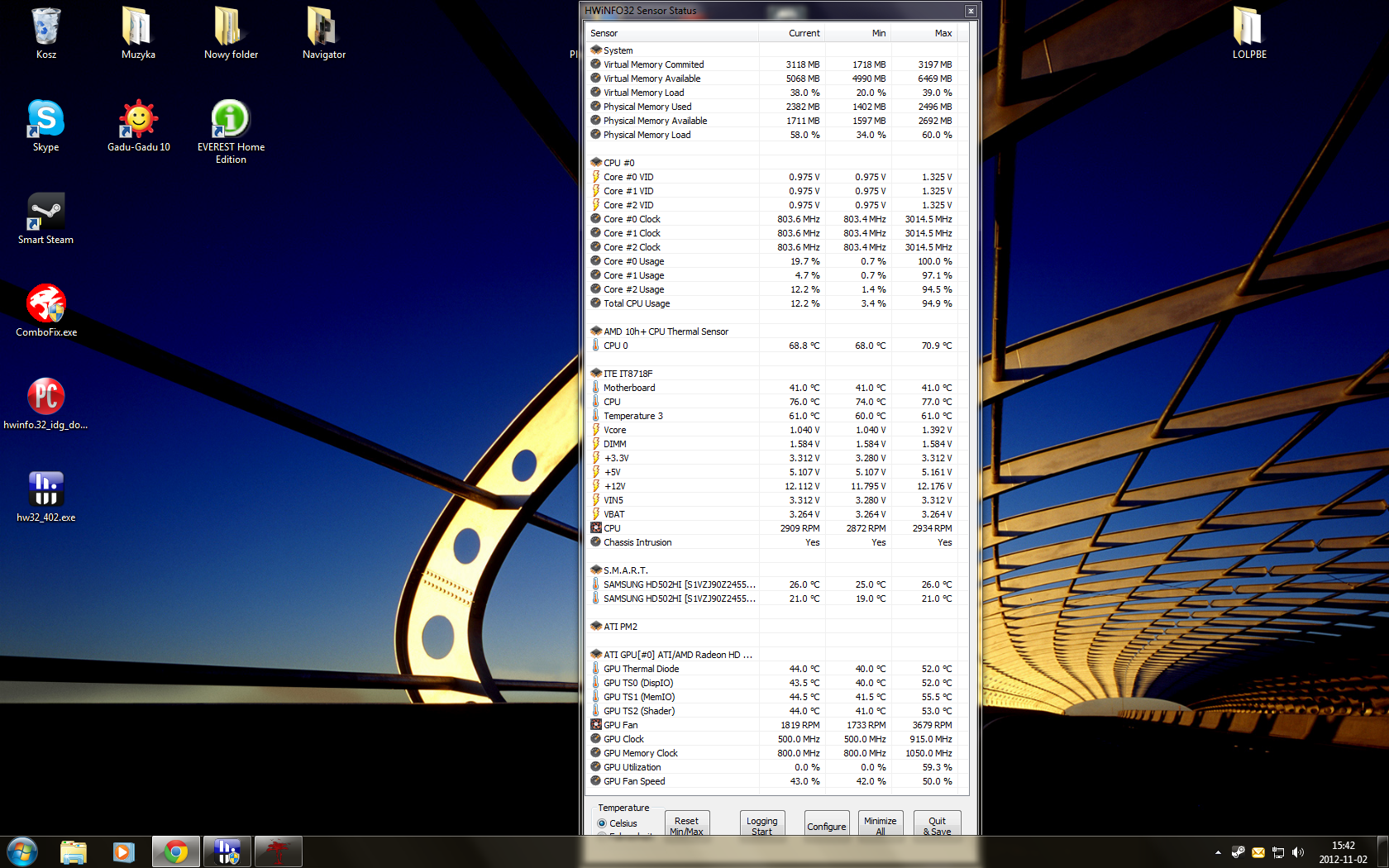
Task: Click the Max column header
Action: click(x=924, y=33)
